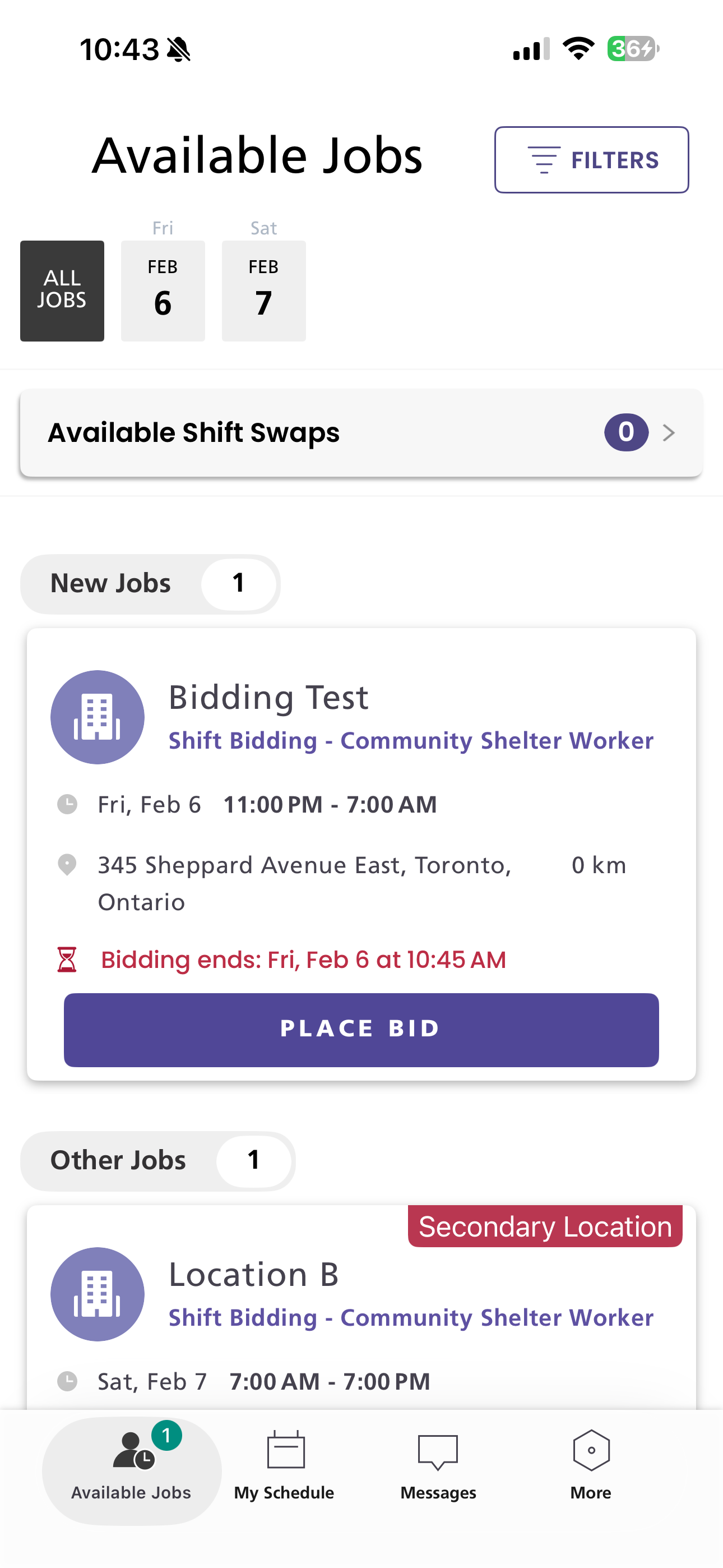Open the FILTERS options

click(591, 160)
